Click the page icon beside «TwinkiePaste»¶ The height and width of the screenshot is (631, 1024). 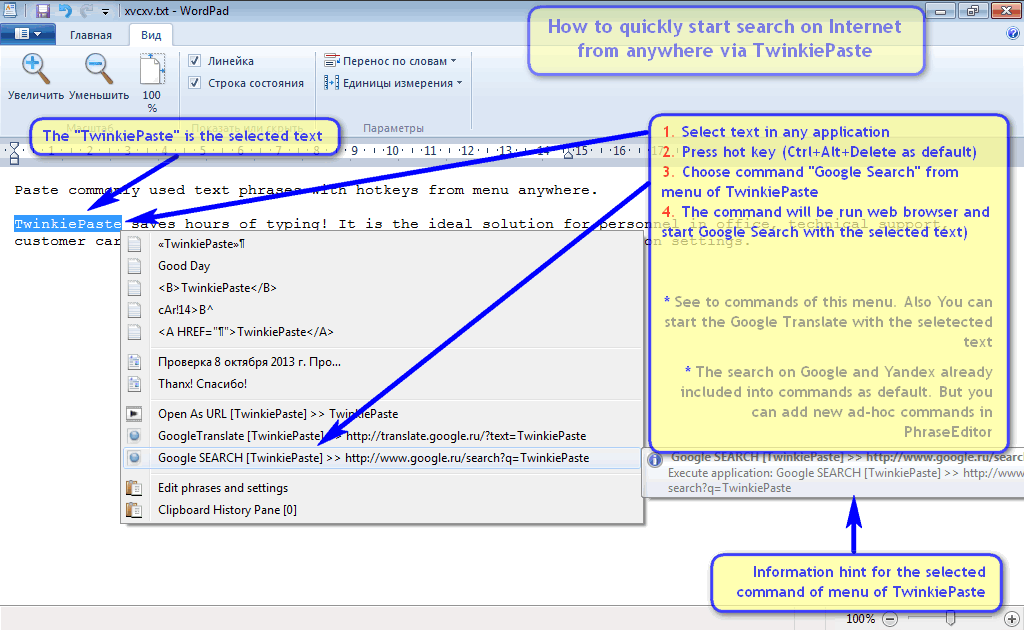point(135,244)
